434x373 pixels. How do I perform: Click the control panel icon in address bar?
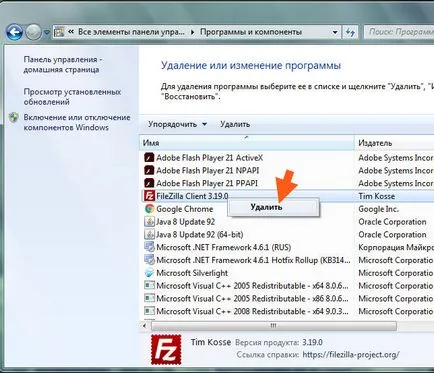pos(59,32)
